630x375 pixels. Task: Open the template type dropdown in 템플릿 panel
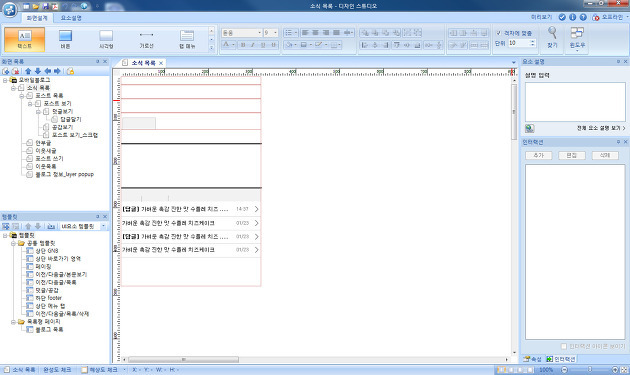[x=103, y=226]
